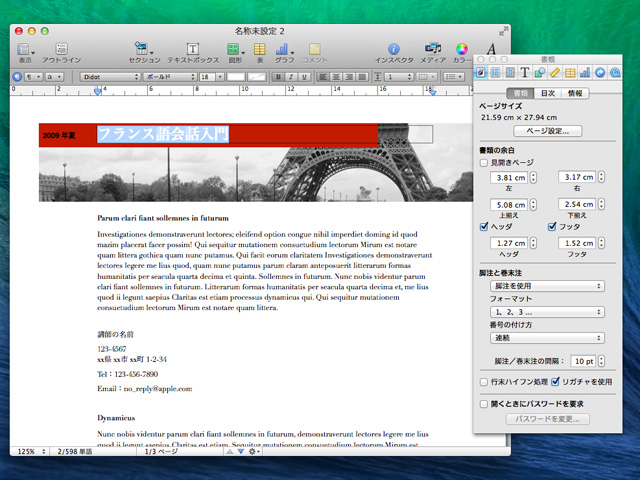Toggle the styles drawer blue button
Screen dimensions: 640x480
[17, 77]
